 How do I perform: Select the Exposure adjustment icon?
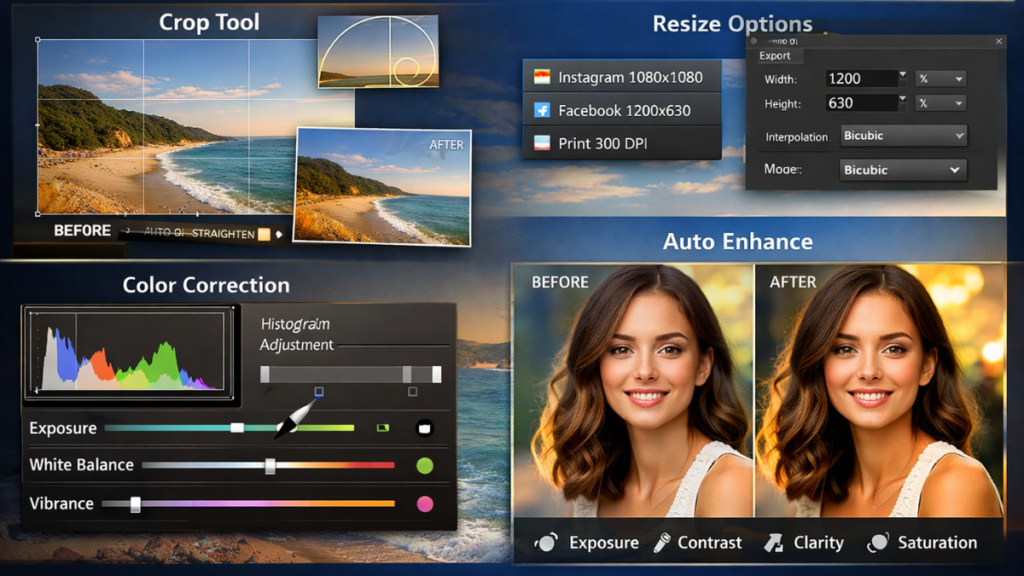[x=545, y=543]
